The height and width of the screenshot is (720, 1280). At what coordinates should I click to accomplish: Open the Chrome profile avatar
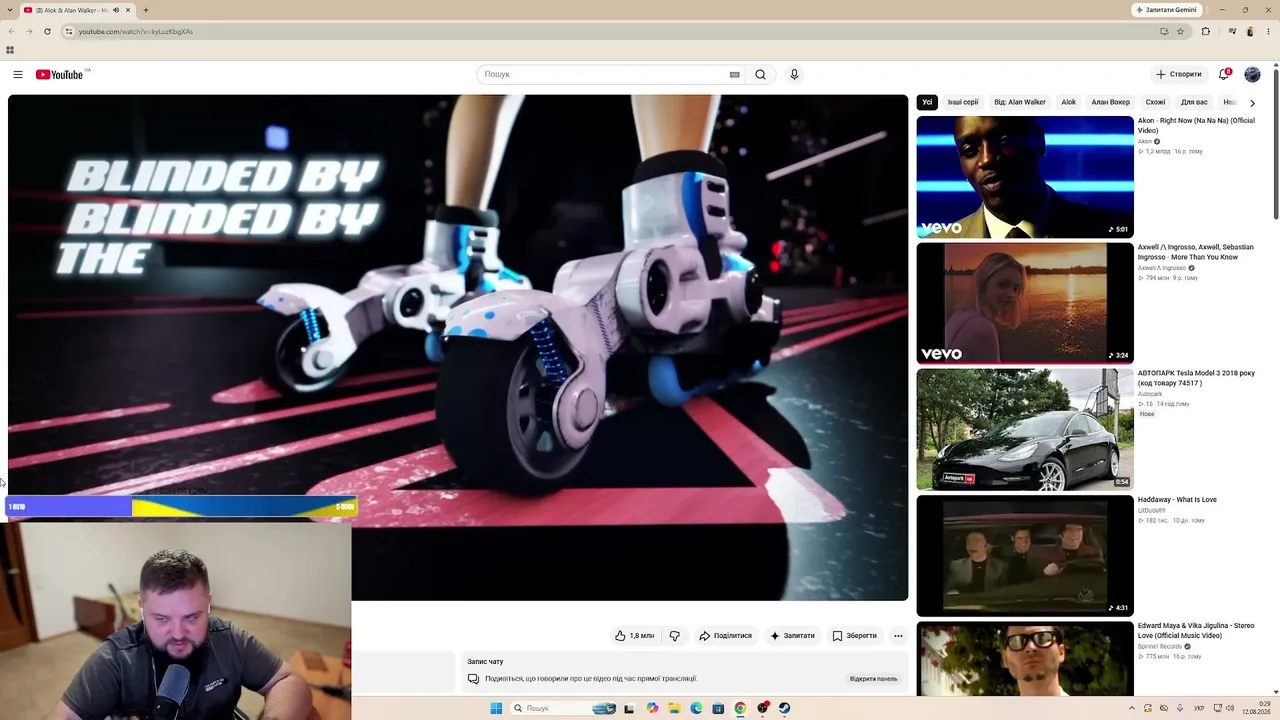[x=1250, y=31]
